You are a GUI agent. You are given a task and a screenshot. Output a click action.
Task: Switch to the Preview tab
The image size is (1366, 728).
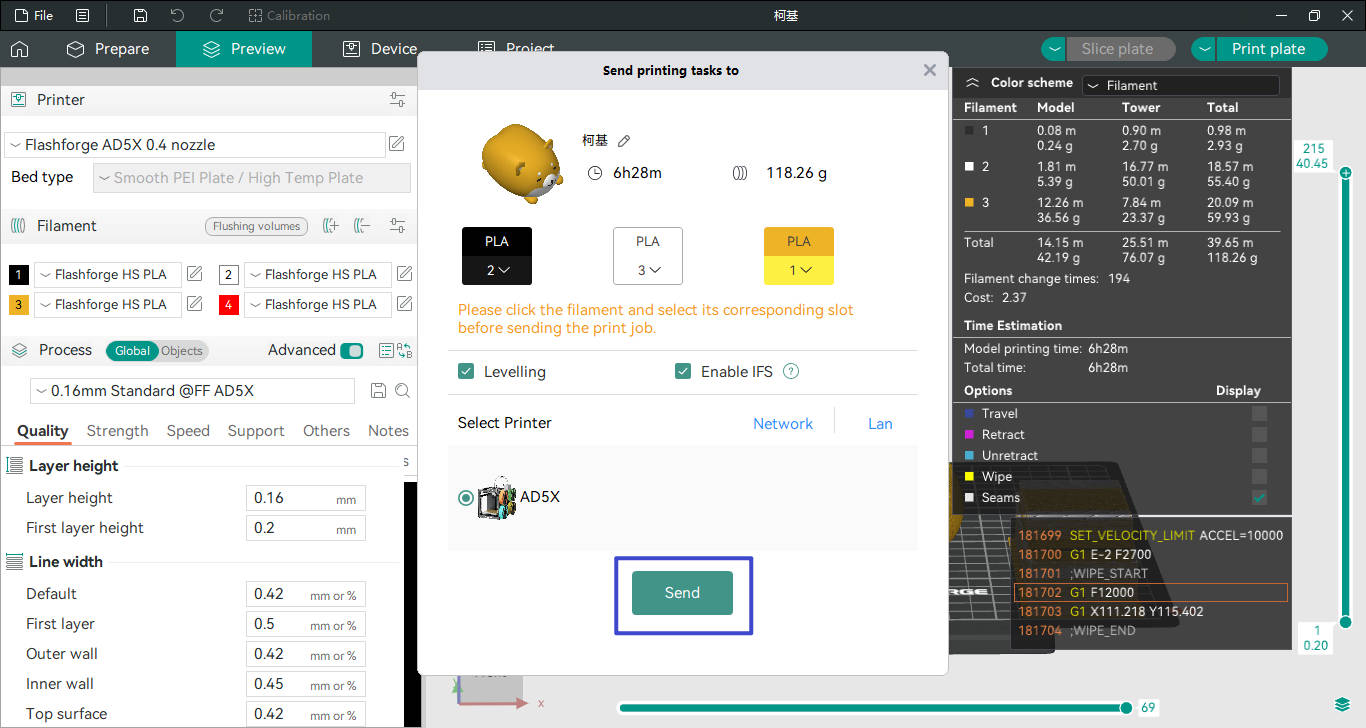244,49
